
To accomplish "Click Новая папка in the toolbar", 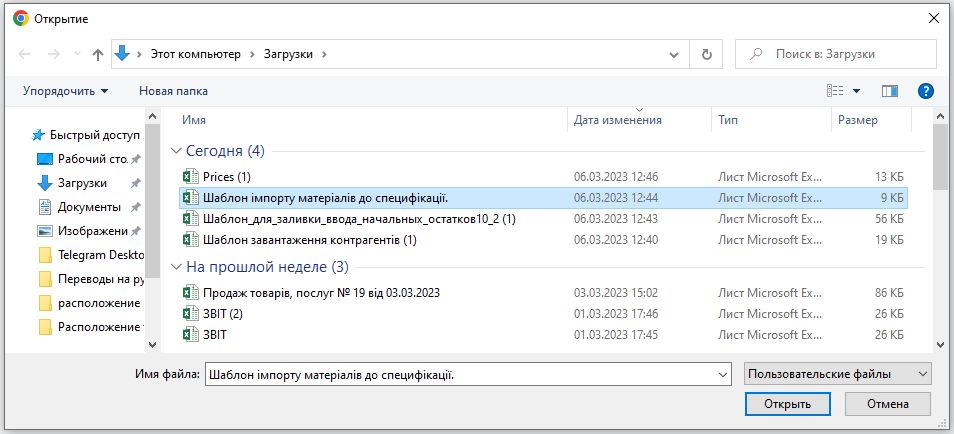I will click(x=173, y=91).
